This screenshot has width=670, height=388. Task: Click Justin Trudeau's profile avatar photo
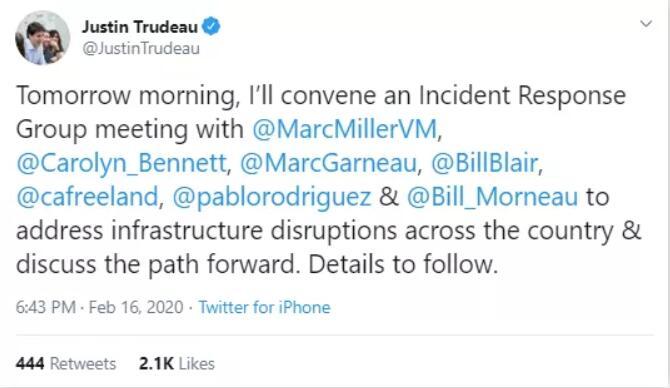coord(42,38)
